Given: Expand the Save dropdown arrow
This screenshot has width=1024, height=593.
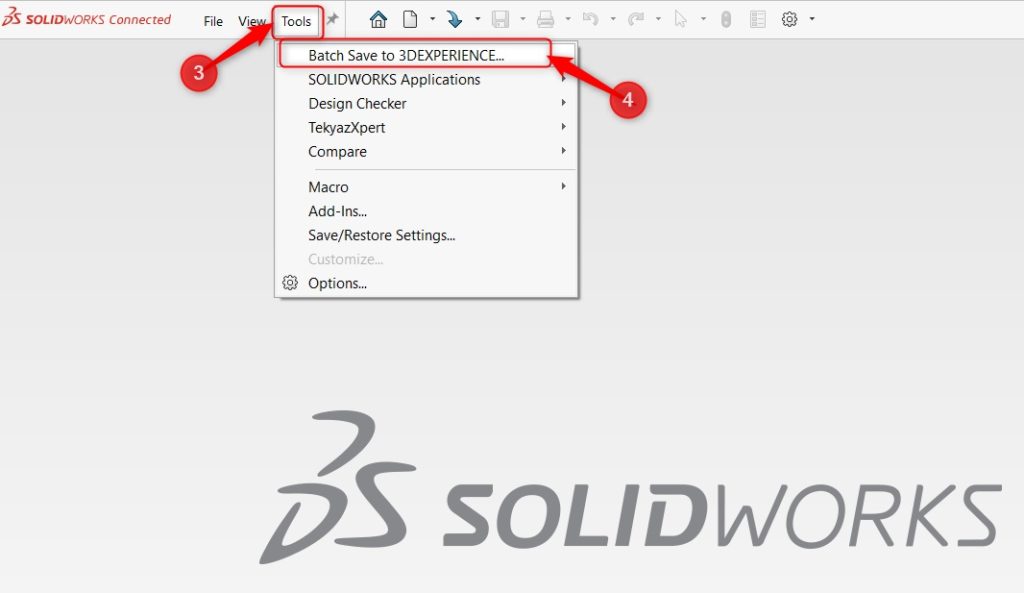Looking at the screenshot, I should [522, 19].
